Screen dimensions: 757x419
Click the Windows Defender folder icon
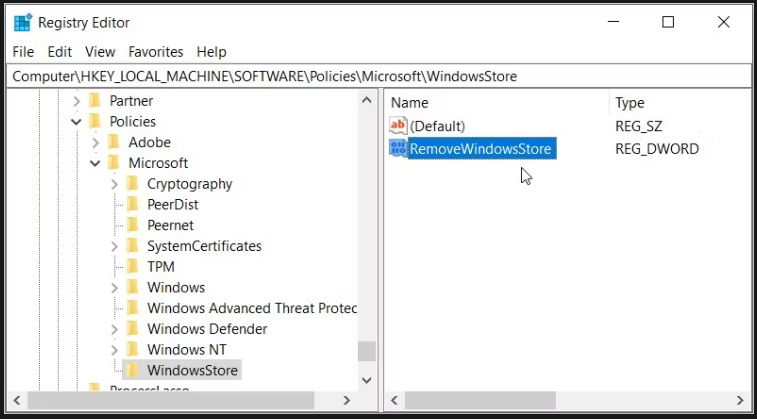click(x=133, y=329)
